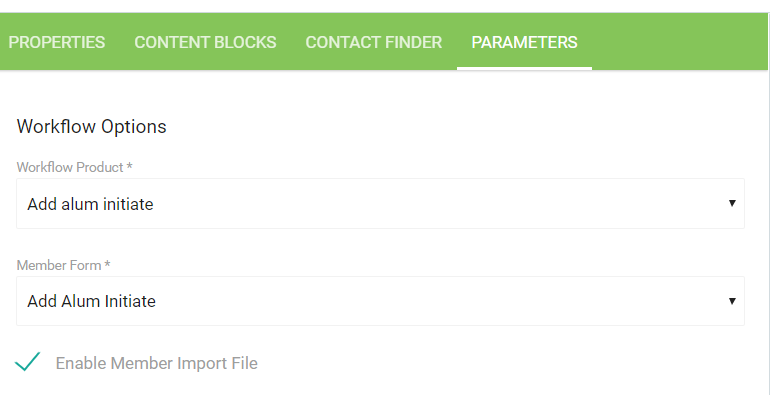Switch to the PROPERTIES tab
The height and width of the screenshot is (395, 772).
point(57,42)
